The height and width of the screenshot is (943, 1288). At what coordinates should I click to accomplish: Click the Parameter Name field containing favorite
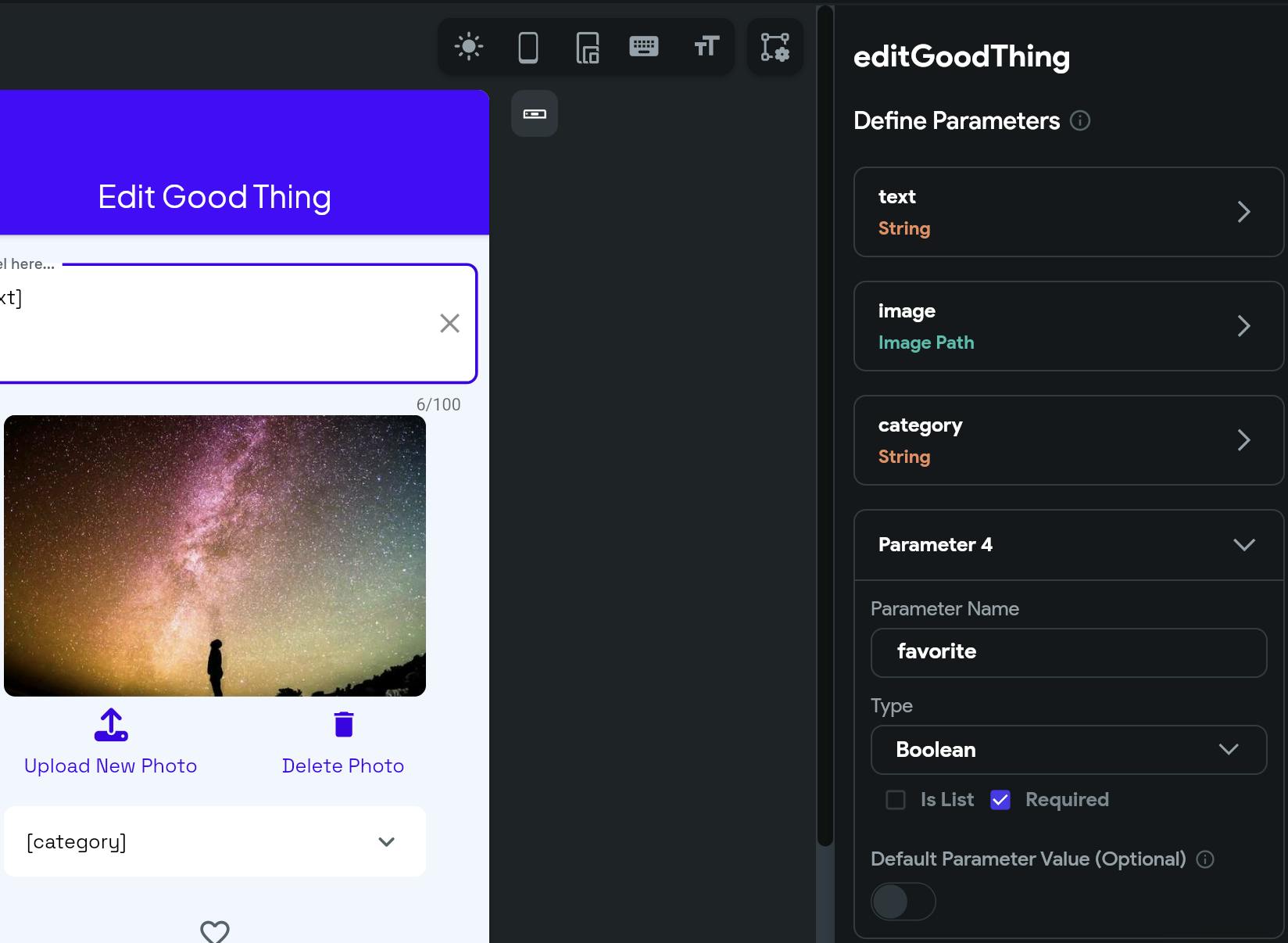tap(1068, 653)
